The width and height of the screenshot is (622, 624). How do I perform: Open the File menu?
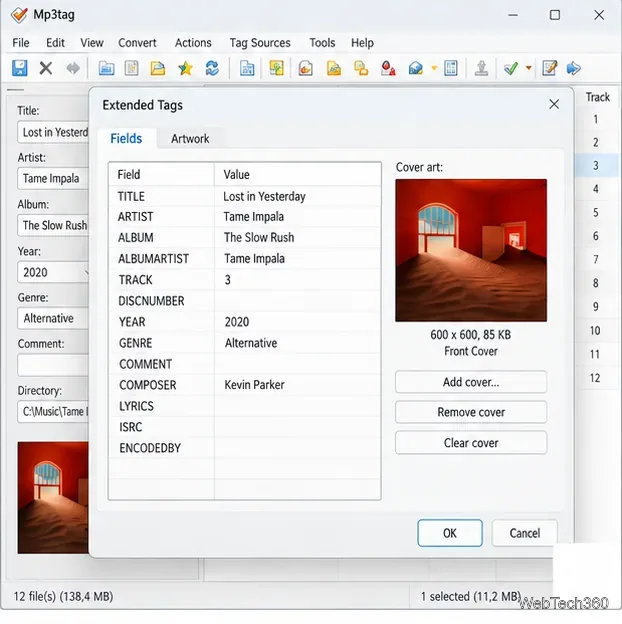(21, 43)
